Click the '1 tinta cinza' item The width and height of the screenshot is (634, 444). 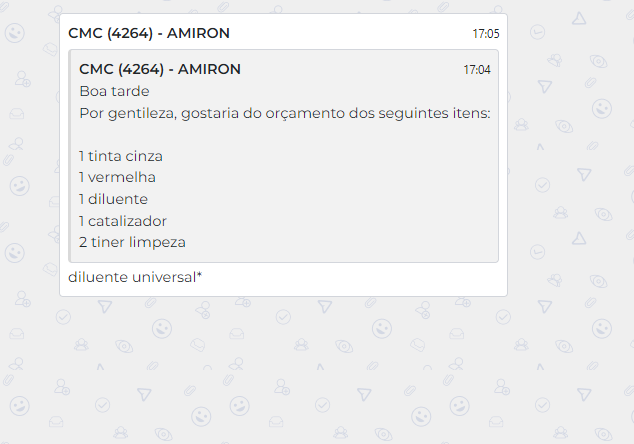point(120,156)
